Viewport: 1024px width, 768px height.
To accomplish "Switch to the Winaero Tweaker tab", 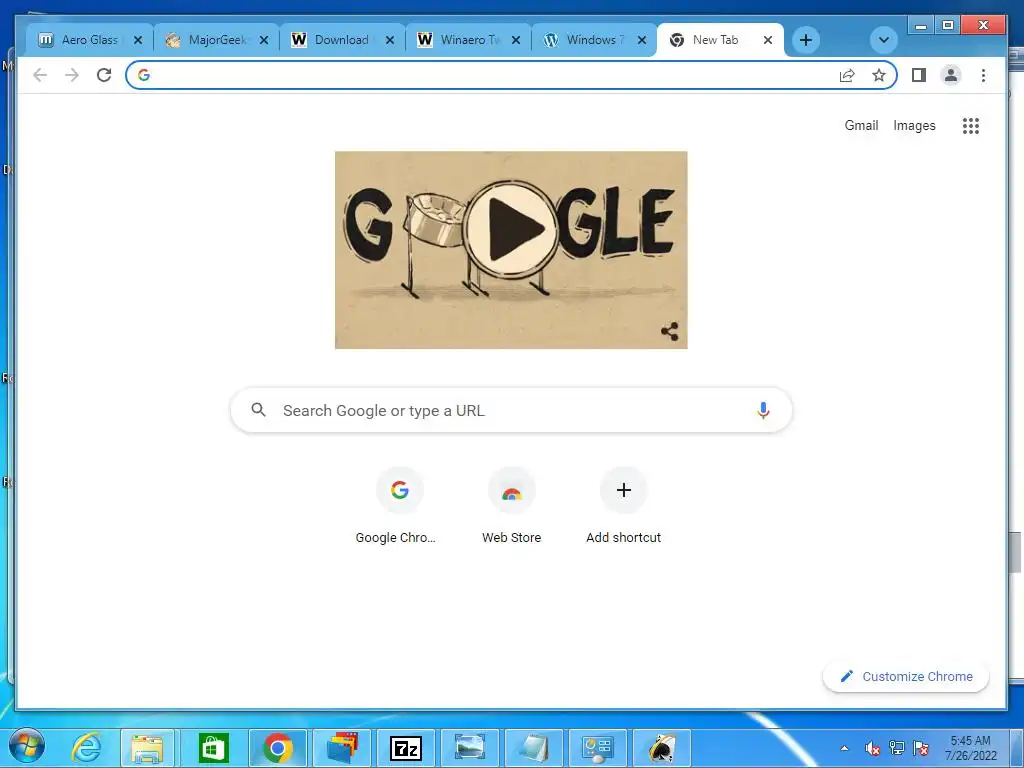I will coord(469,40).
